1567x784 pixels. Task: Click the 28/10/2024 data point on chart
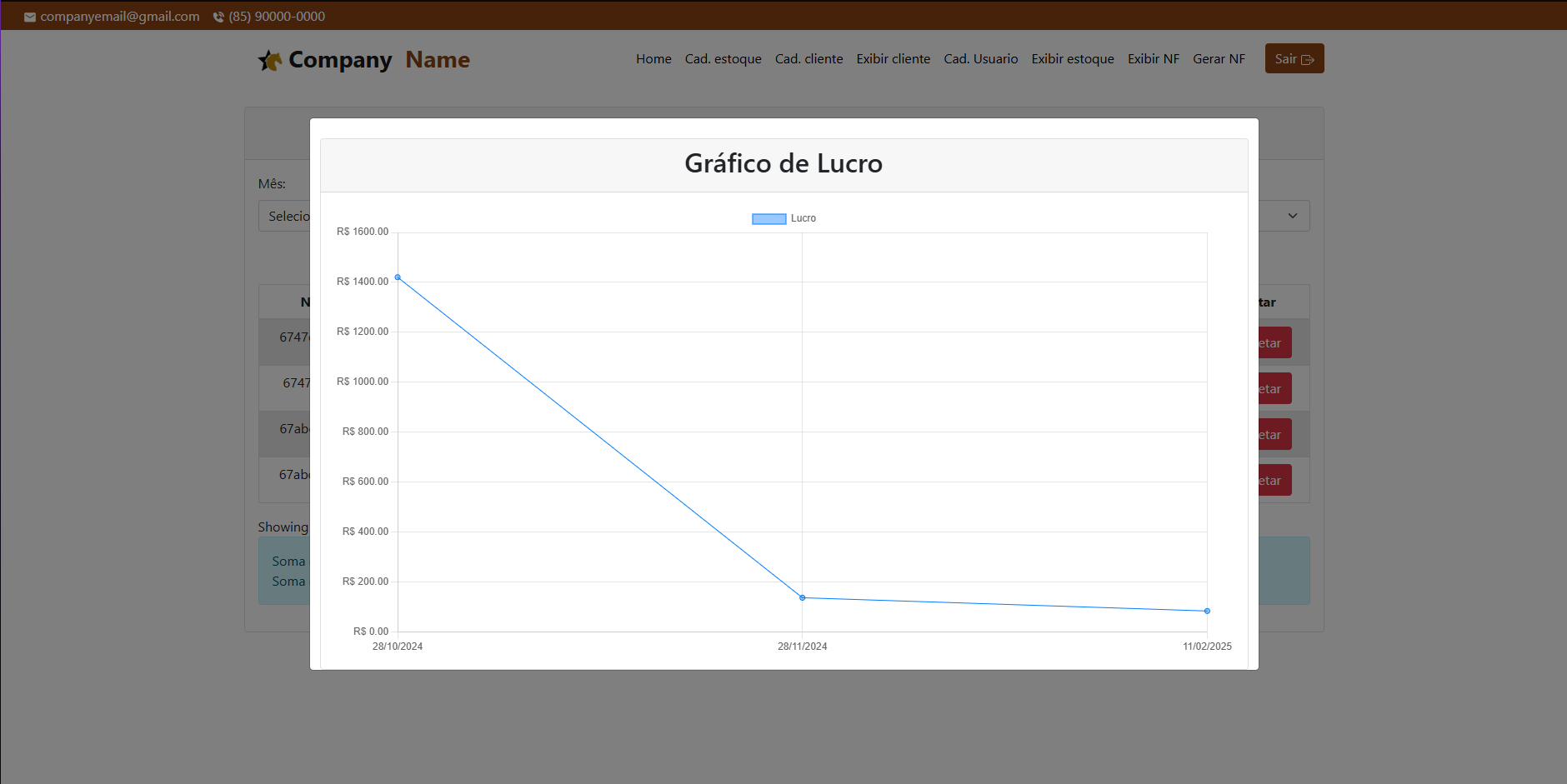[398, 277]
